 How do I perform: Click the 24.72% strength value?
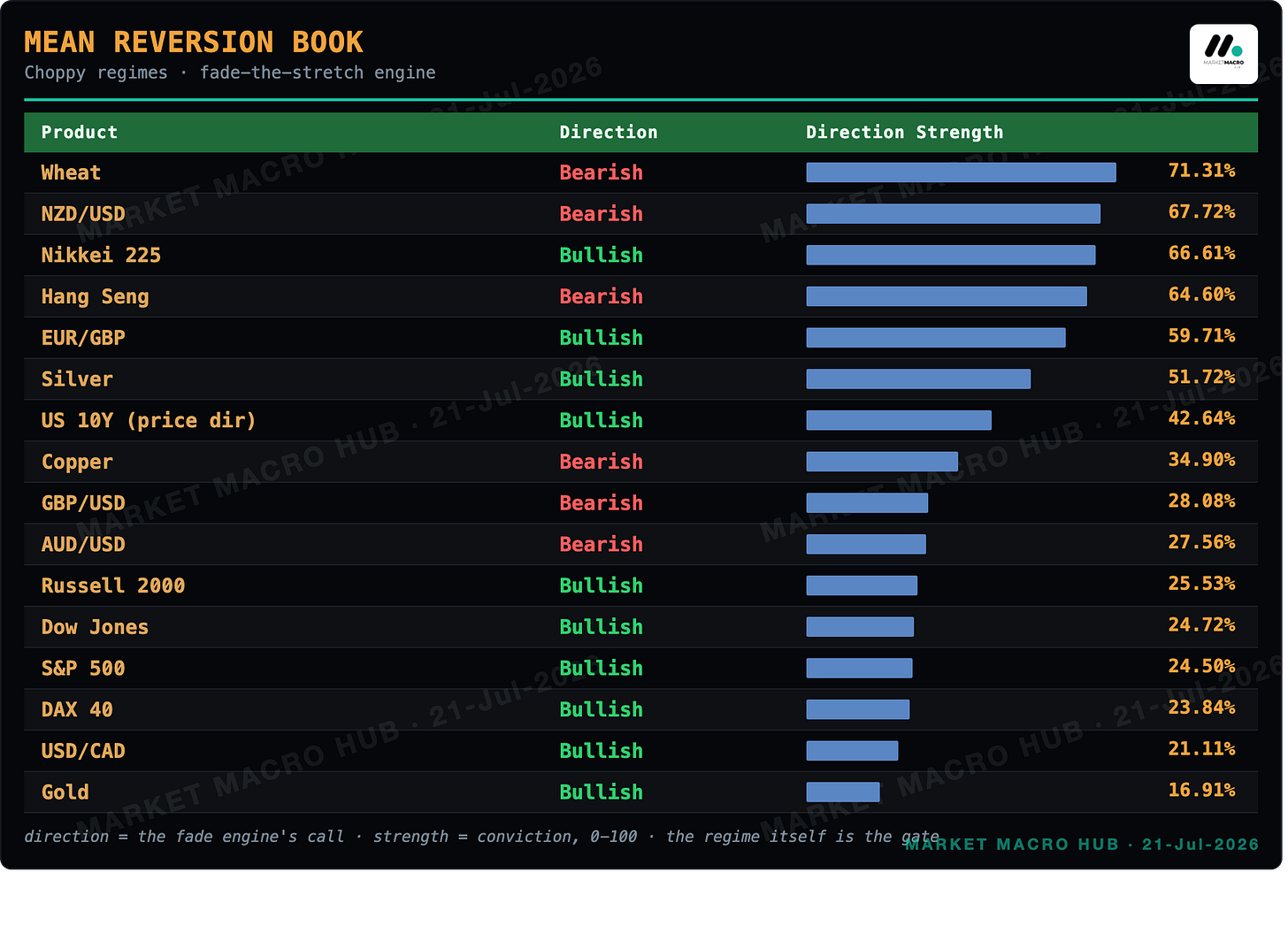(1201, 625)
